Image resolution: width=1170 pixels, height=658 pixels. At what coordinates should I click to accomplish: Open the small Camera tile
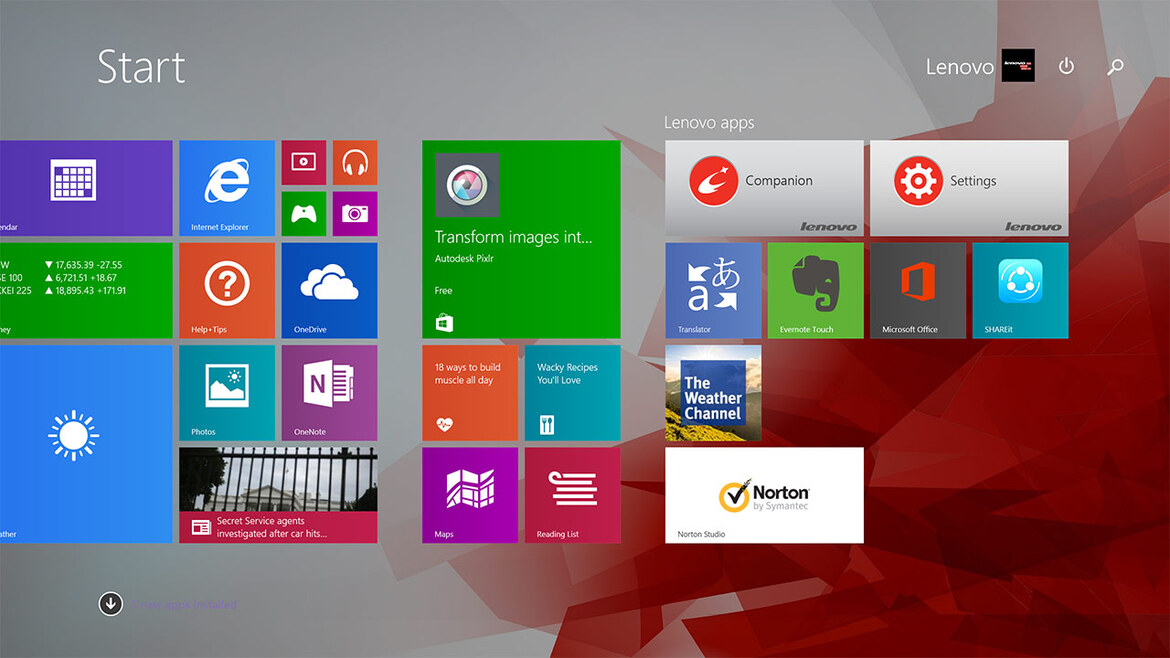(x=355, y=213)
